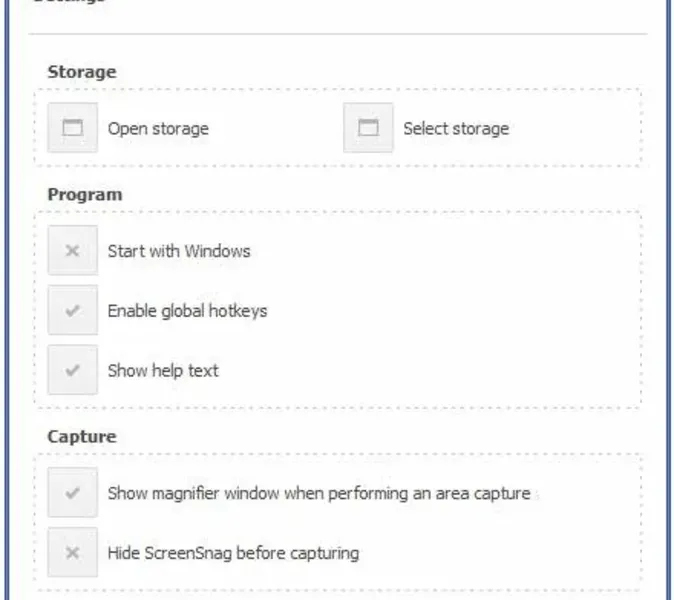The height and width of the screenshot is (600, 674).
Task: Click the "Show help text" label
Action: 163,371
